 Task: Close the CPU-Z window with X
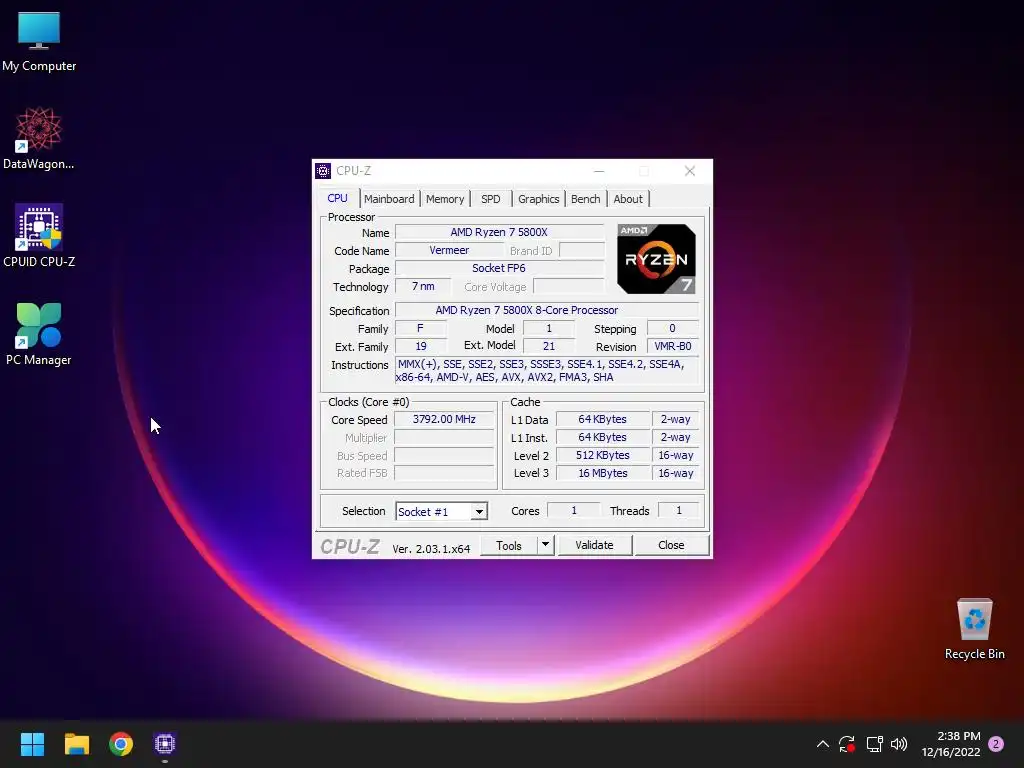[690, 171]
